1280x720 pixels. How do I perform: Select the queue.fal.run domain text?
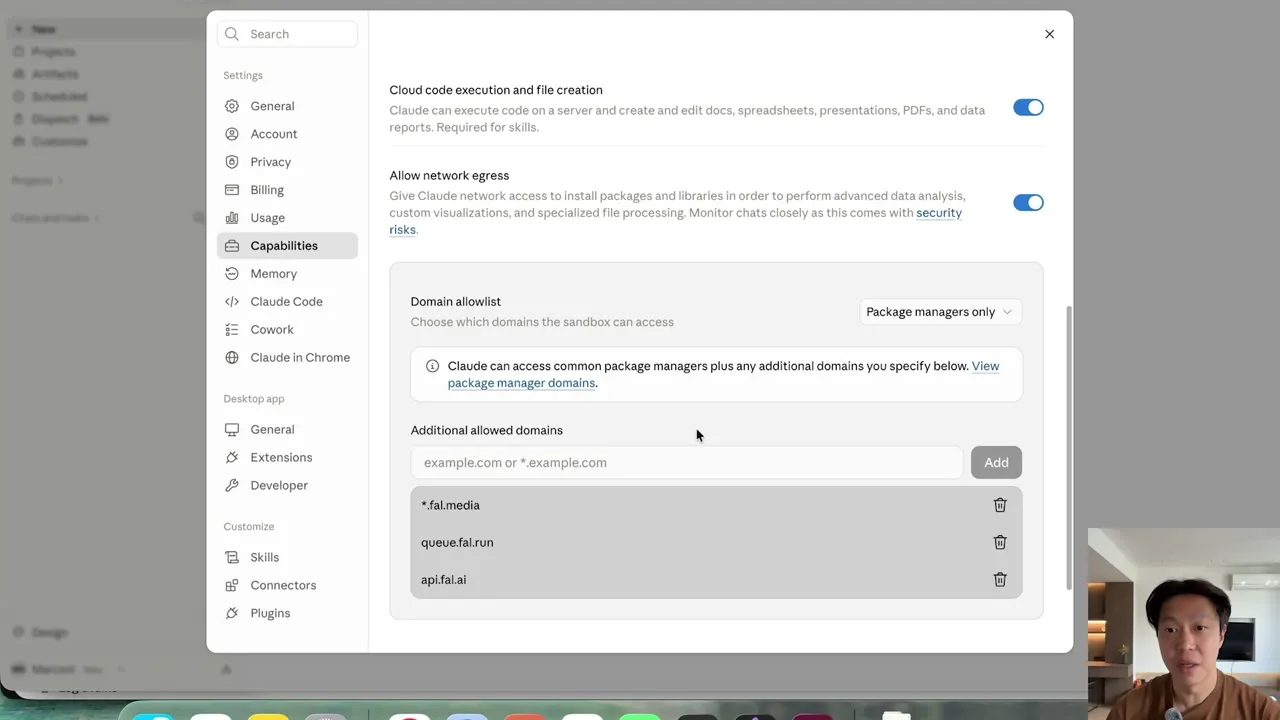tap(457, 542)
